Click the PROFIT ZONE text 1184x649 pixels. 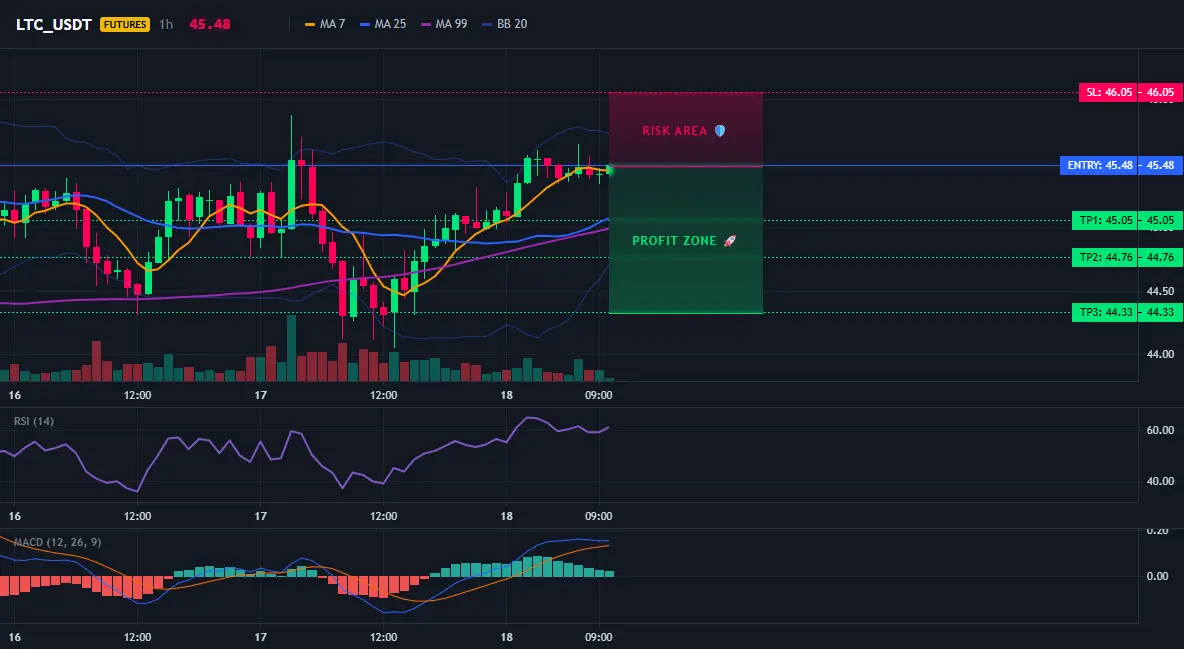click(674, 240)
